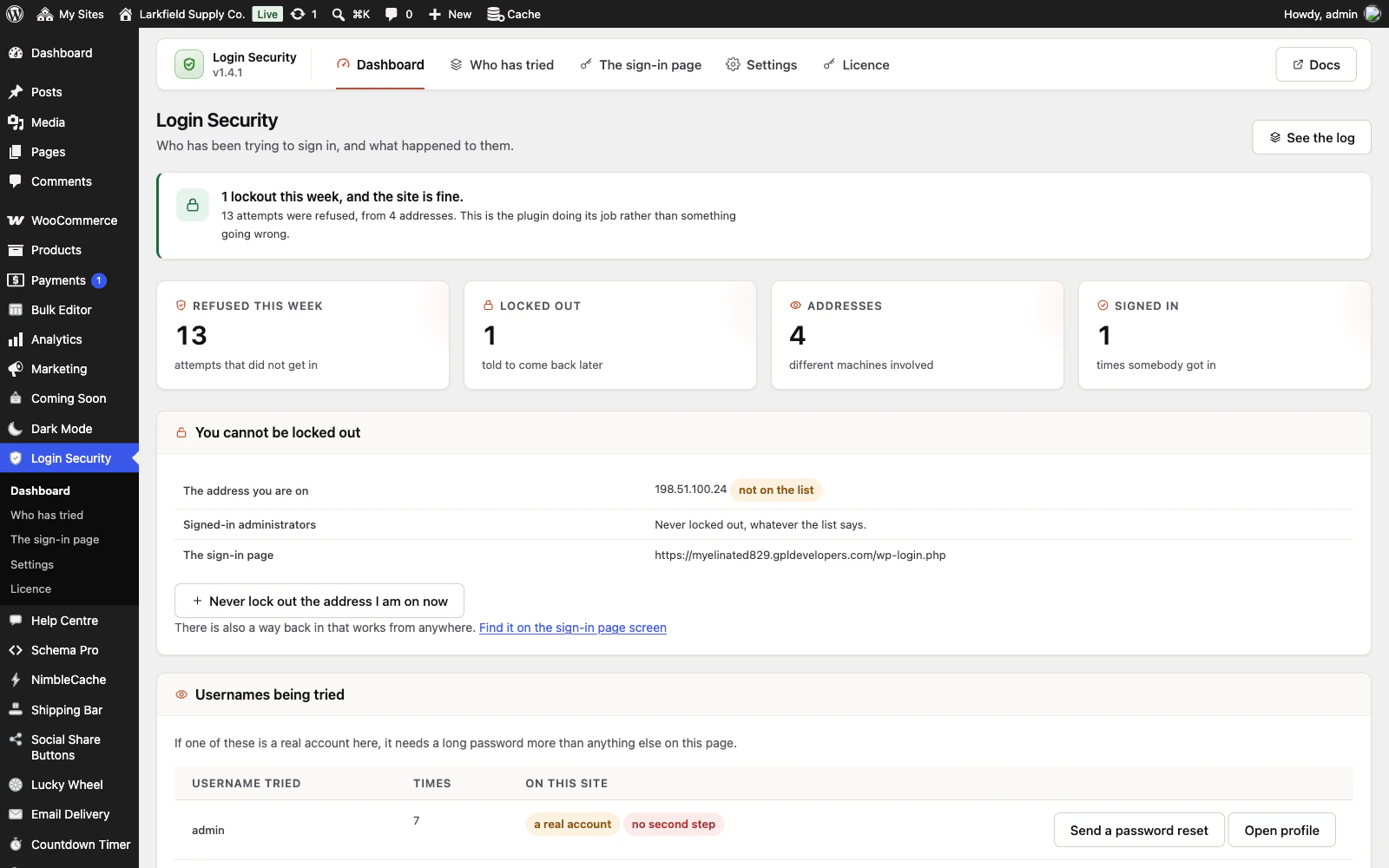This screenshot has height=868, width=1389.
Task: Click the See the log button
Action: (1312, 137)
